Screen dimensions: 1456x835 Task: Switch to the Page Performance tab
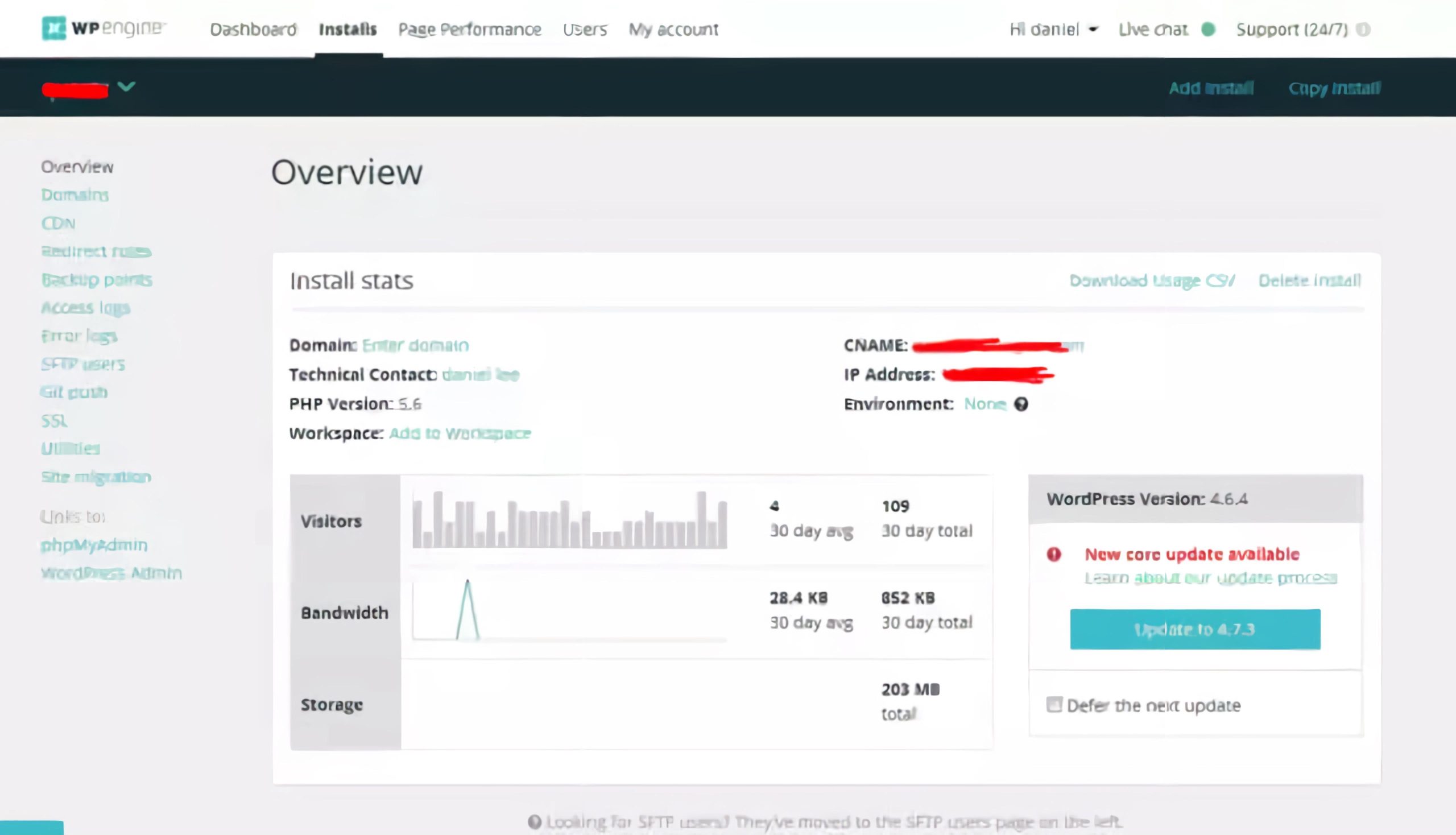coord(470,29)
